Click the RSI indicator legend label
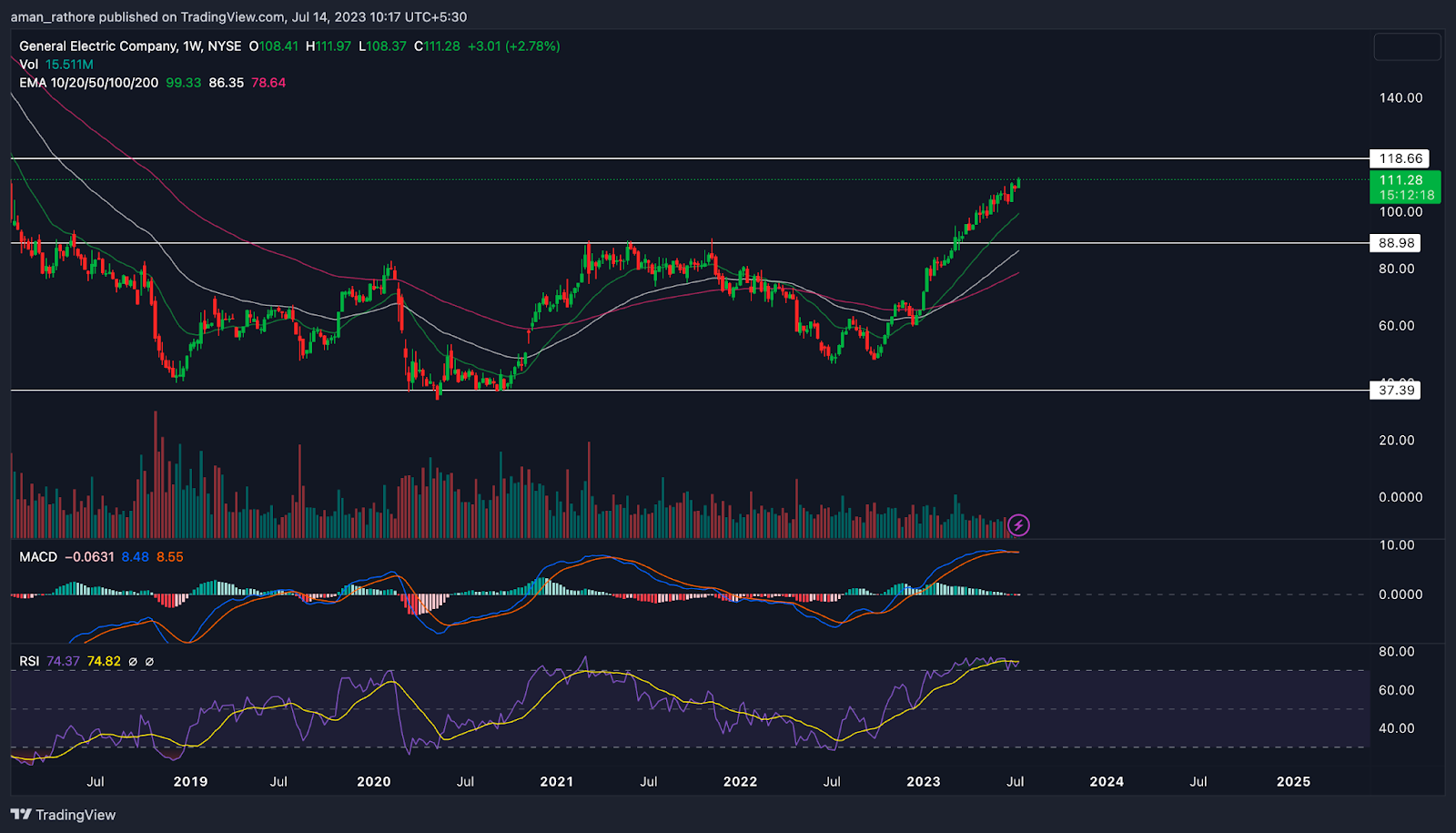Viewport: 1456px width, 833px height. 29,661
